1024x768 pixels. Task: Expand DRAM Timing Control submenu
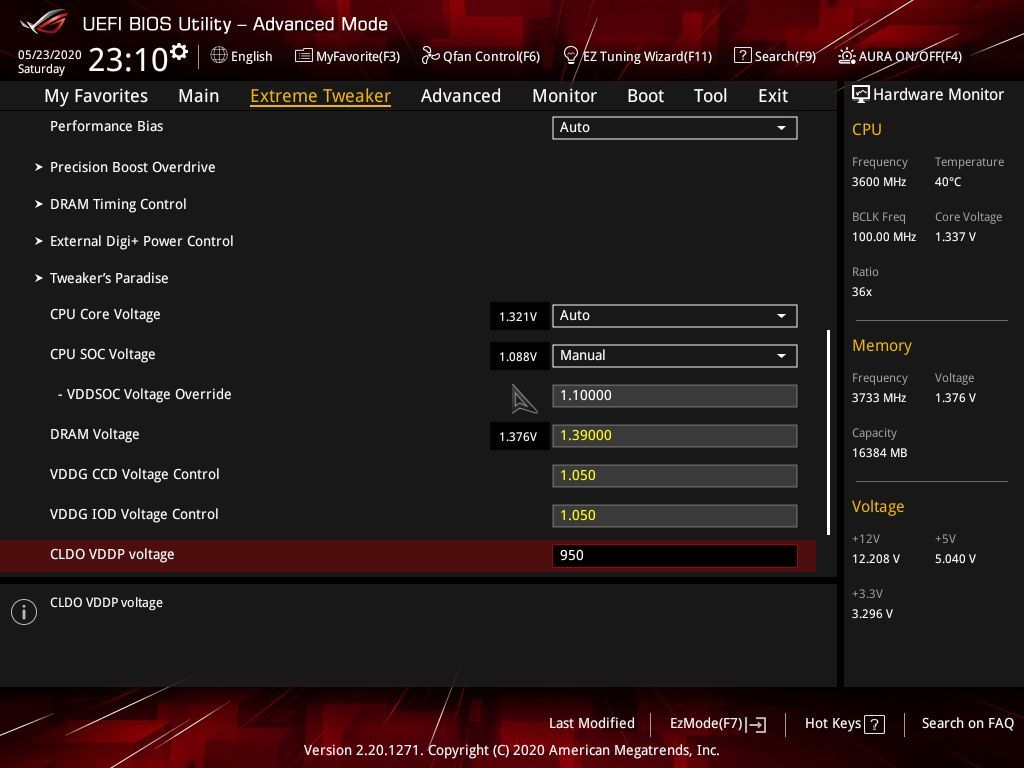[x=118, y=204]
